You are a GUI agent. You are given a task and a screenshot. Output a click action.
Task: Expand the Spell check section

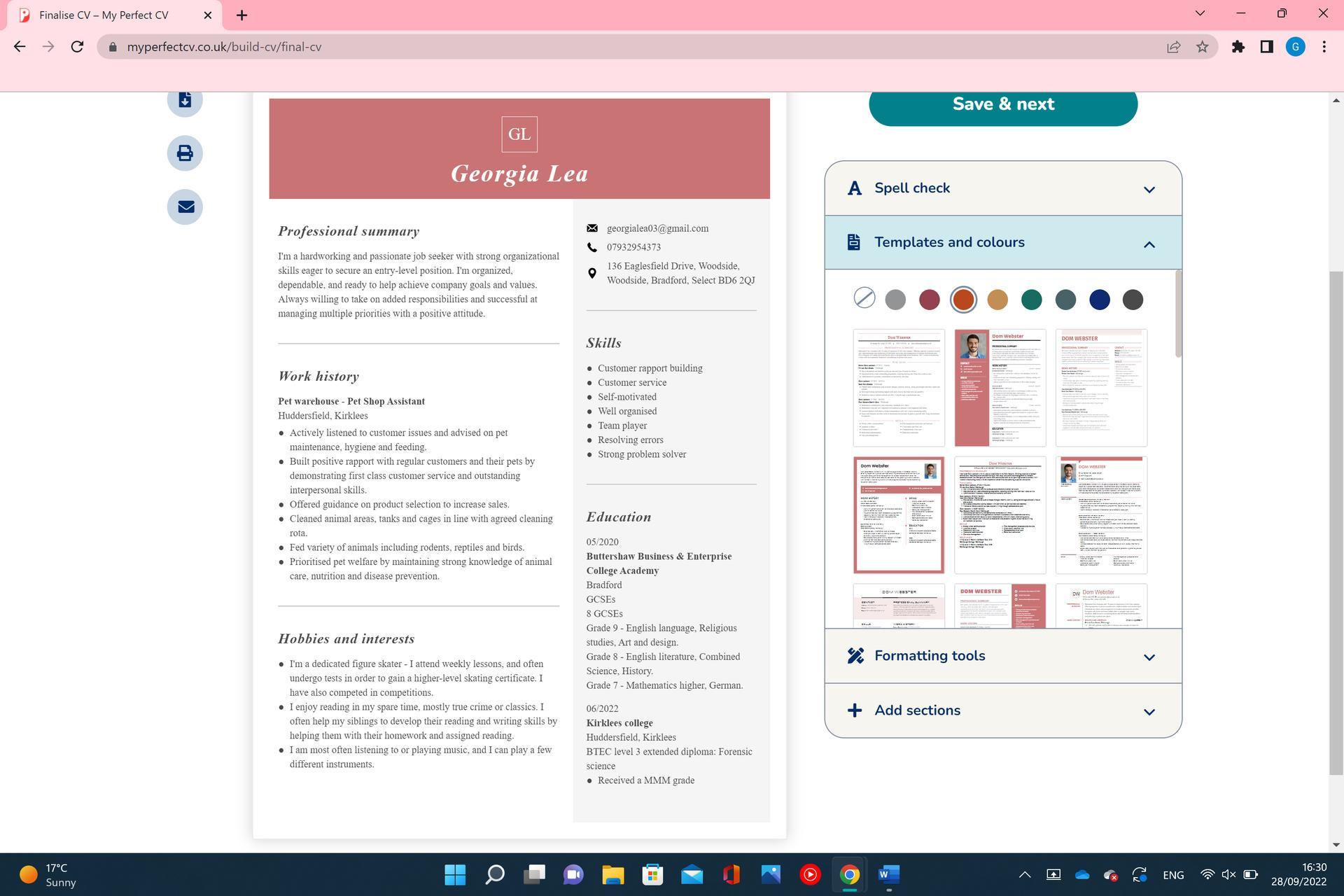[x=1003, y=188]
